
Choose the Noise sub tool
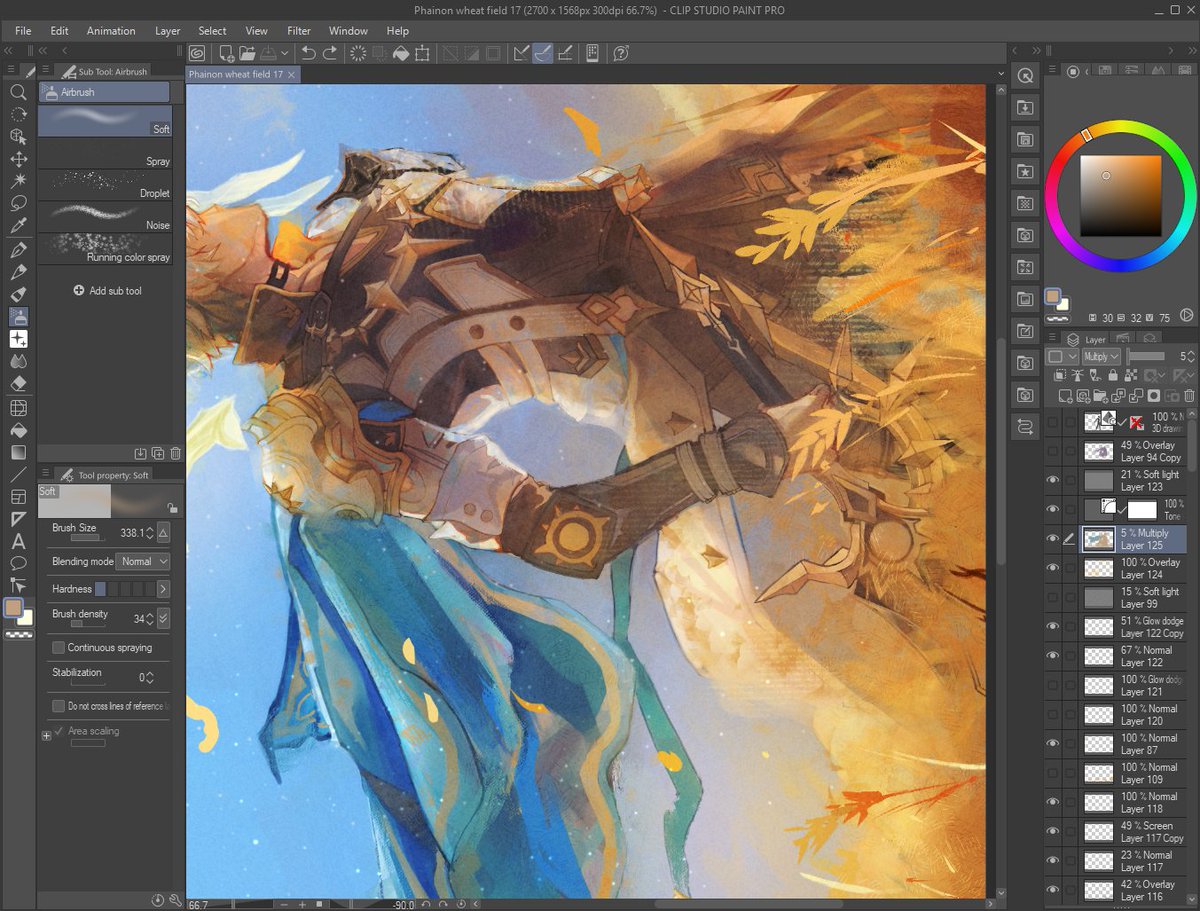coord(105,217)
